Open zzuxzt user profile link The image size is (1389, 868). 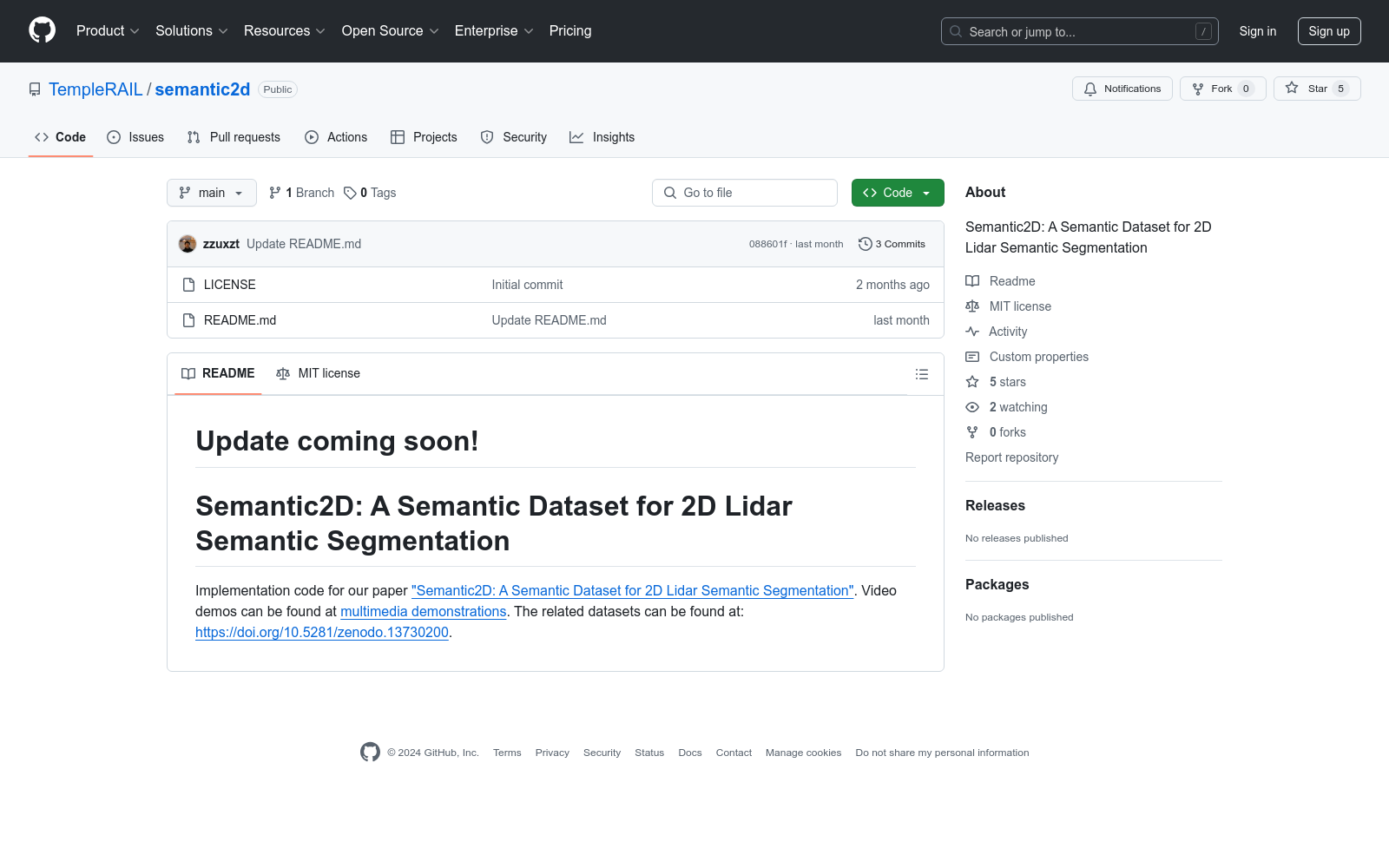221,244
